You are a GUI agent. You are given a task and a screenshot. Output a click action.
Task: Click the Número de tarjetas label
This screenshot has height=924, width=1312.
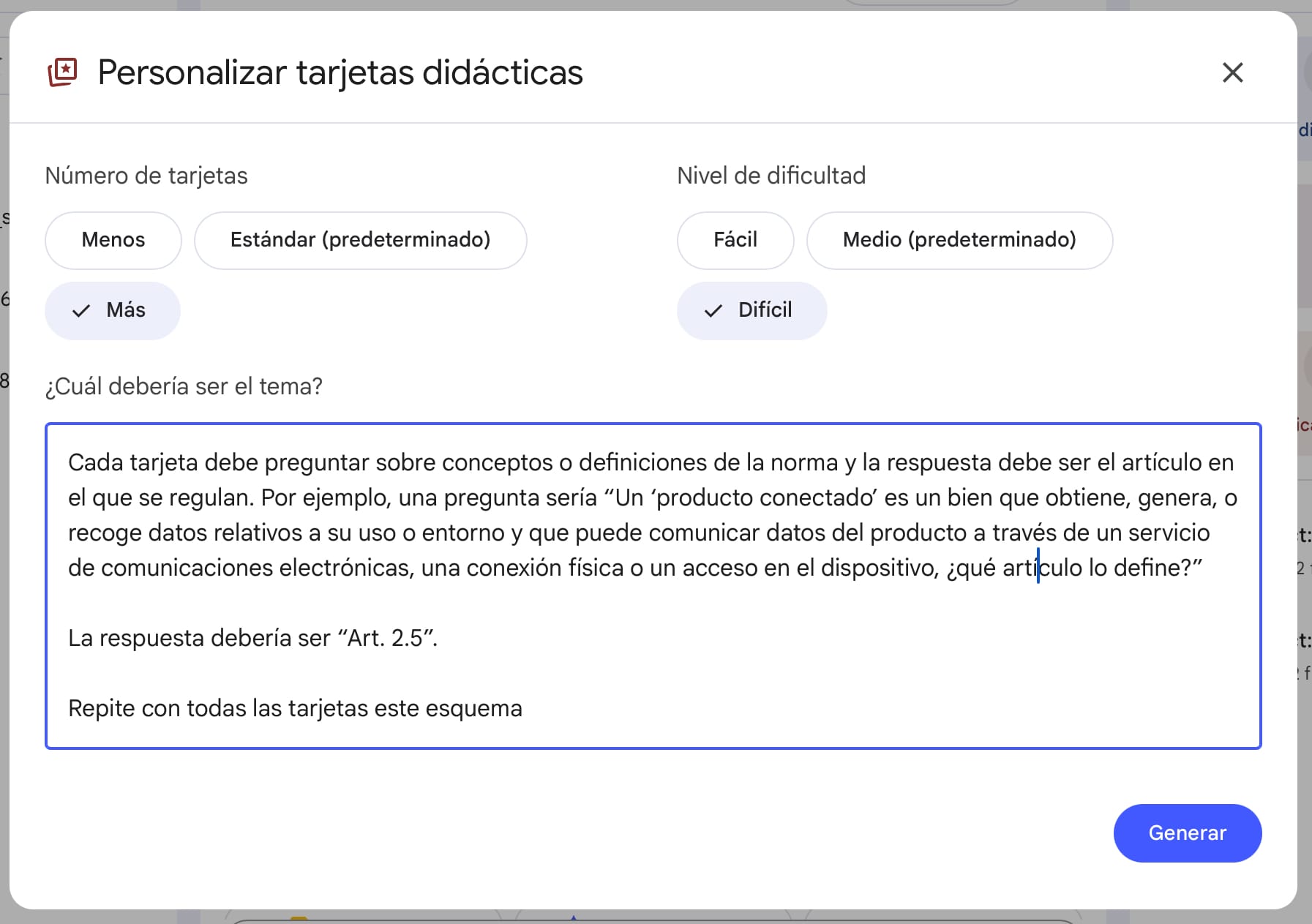146,176
